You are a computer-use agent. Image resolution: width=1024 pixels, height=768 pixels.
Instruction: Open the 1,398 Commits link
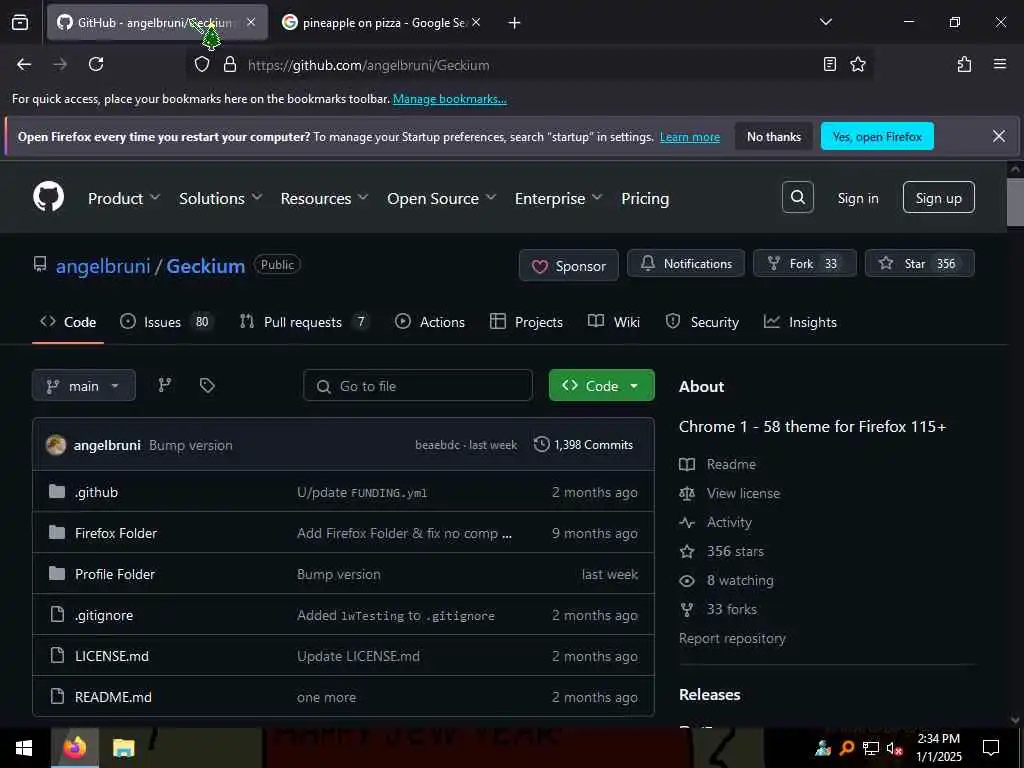click(584, 444)
